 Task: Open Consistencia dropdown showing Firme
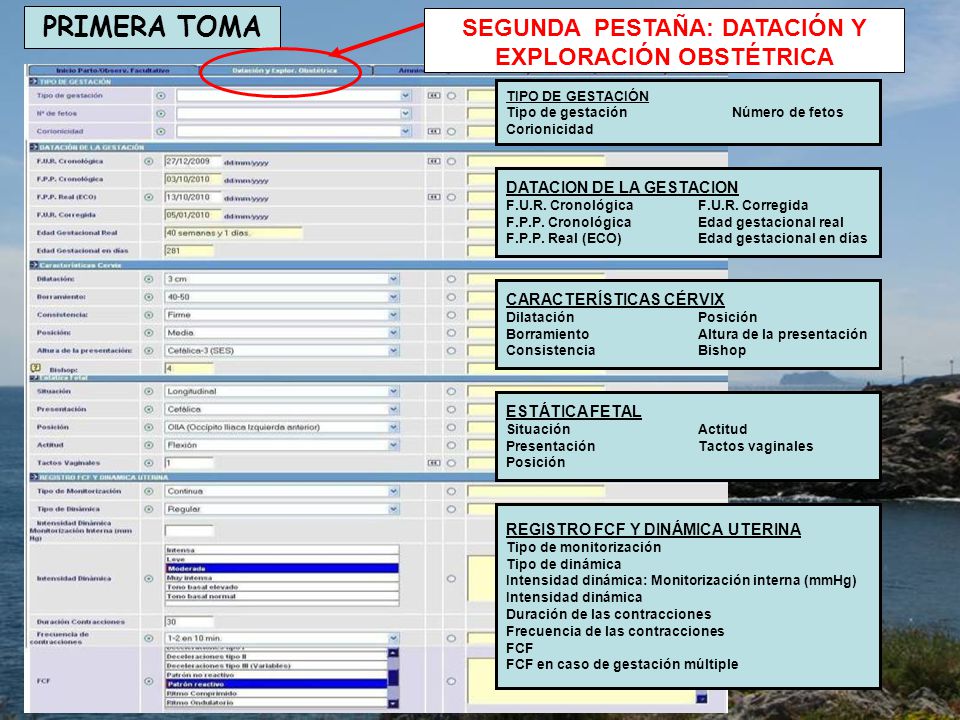pos(394,315)
